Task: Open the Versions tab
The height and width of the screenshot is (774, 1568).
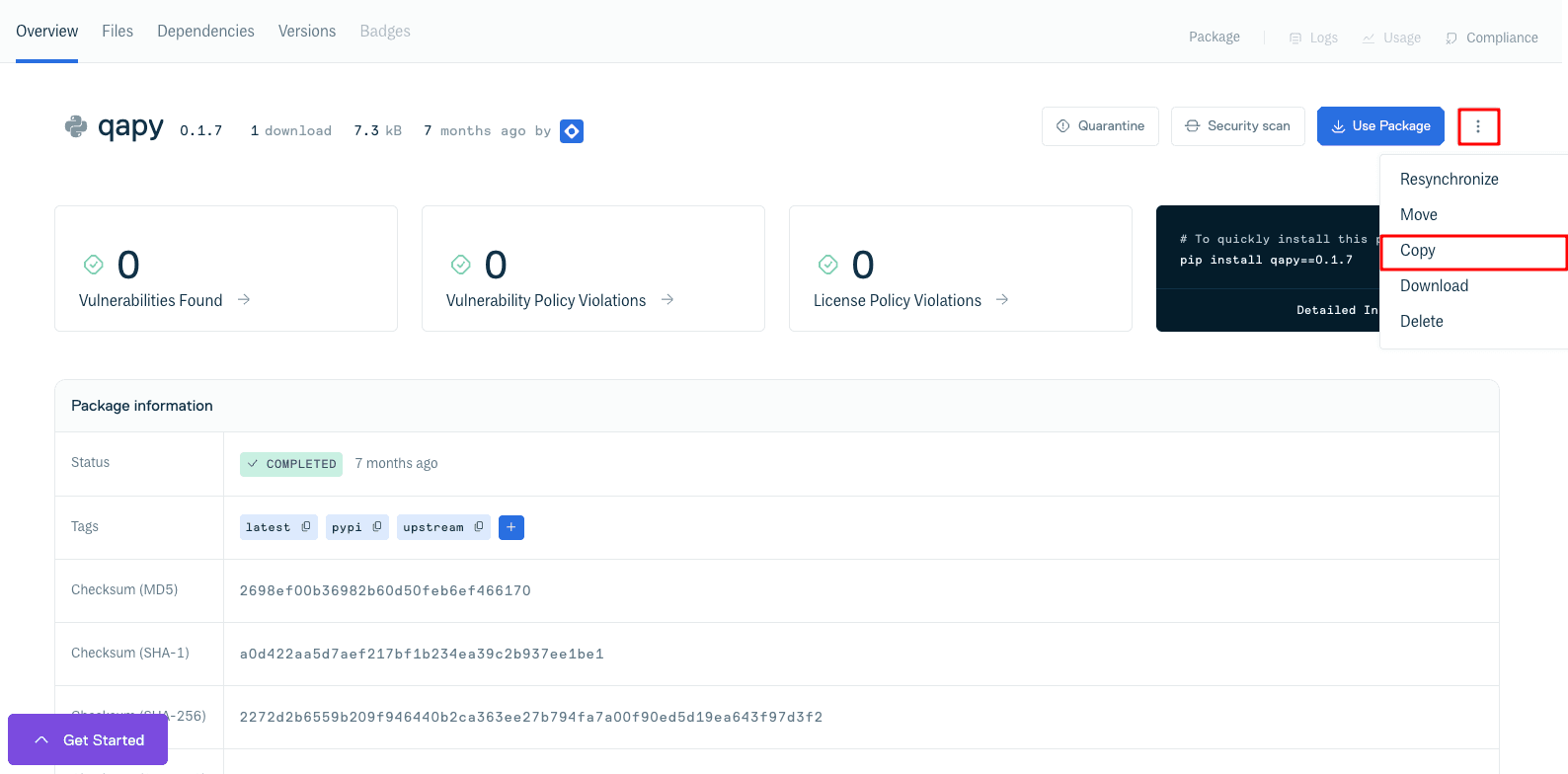Action: click(x=307, y=32)
